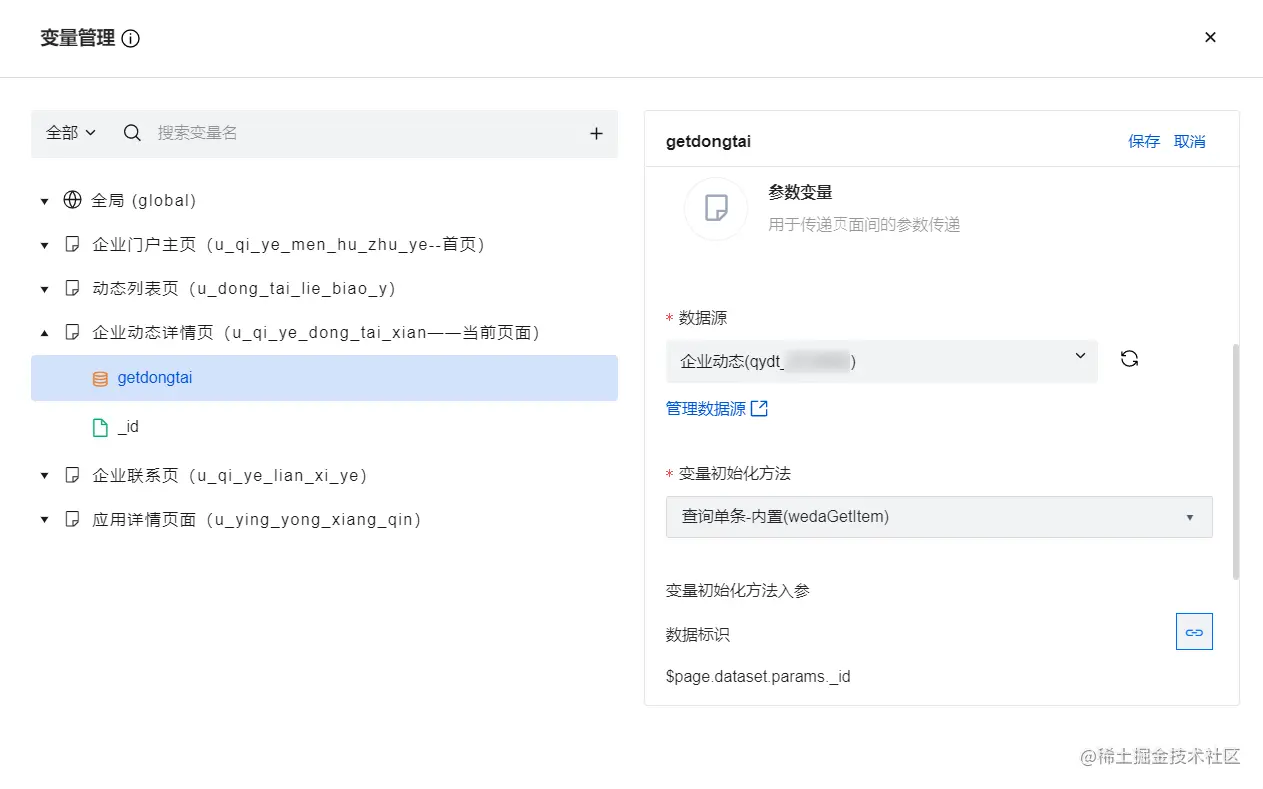1263x789 pixels.
Task: Open the 数据源 dropdown 企业动态
Action: pos(881,361)
